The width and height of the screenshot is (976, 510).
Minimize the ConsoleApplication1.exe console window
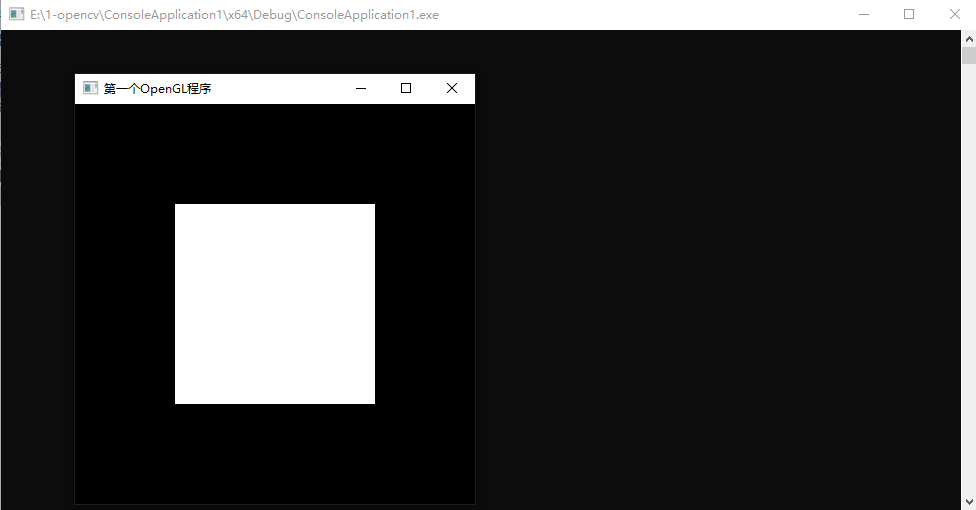pos(863,14)
